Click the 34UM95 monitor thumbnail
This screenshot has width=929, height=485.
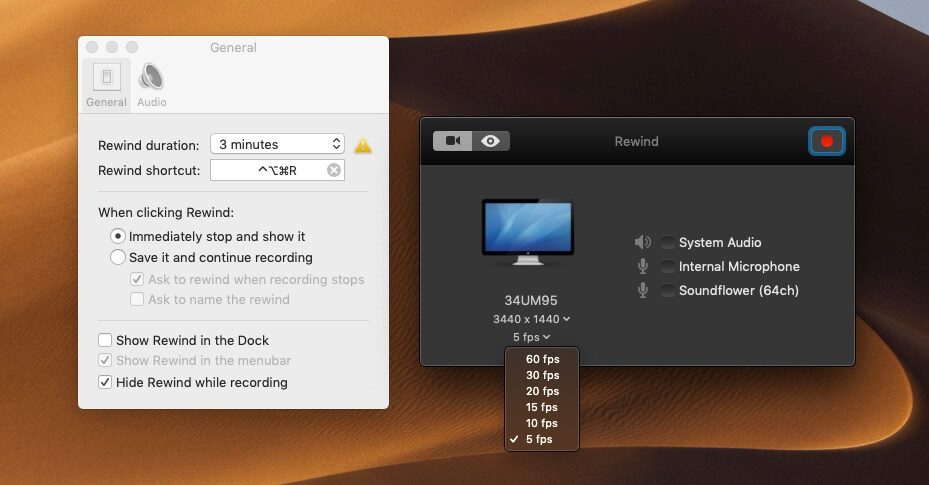click(527, 231)
